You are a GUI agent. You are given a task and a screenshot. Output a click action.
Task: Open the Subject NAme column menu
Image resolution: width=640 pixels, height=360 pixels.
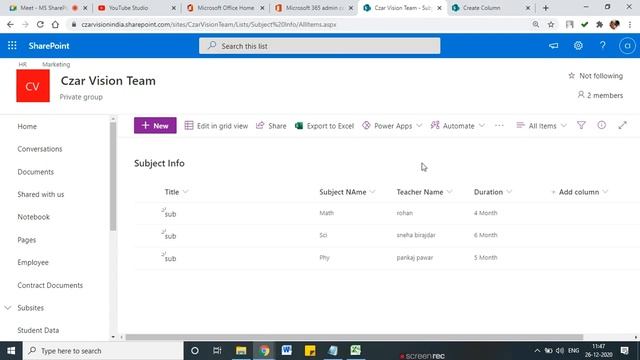pos(347,192)
